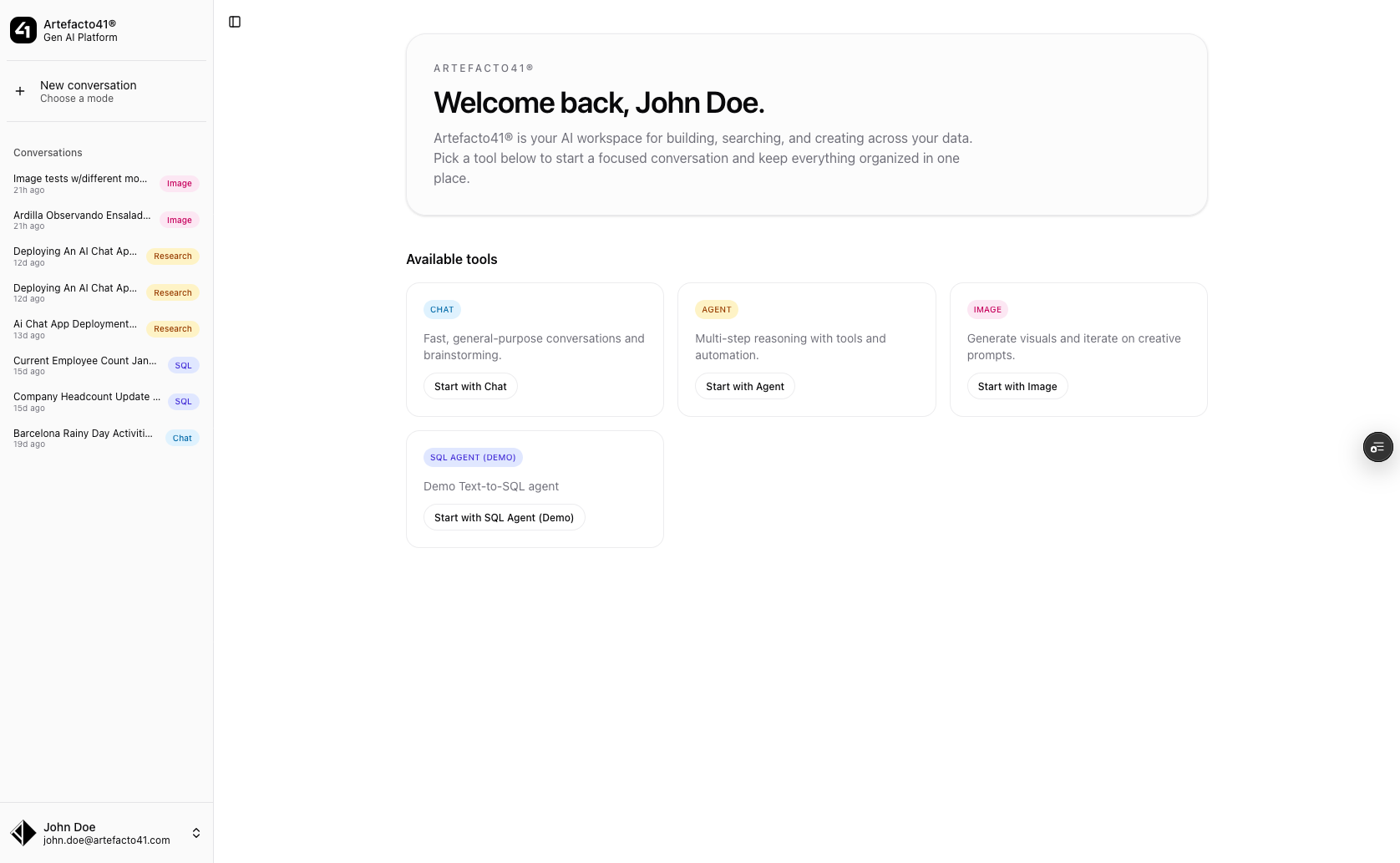1400x863 pixels.
Task: Click the CHAT tag badge on card
Action: [x=442, y=309]
